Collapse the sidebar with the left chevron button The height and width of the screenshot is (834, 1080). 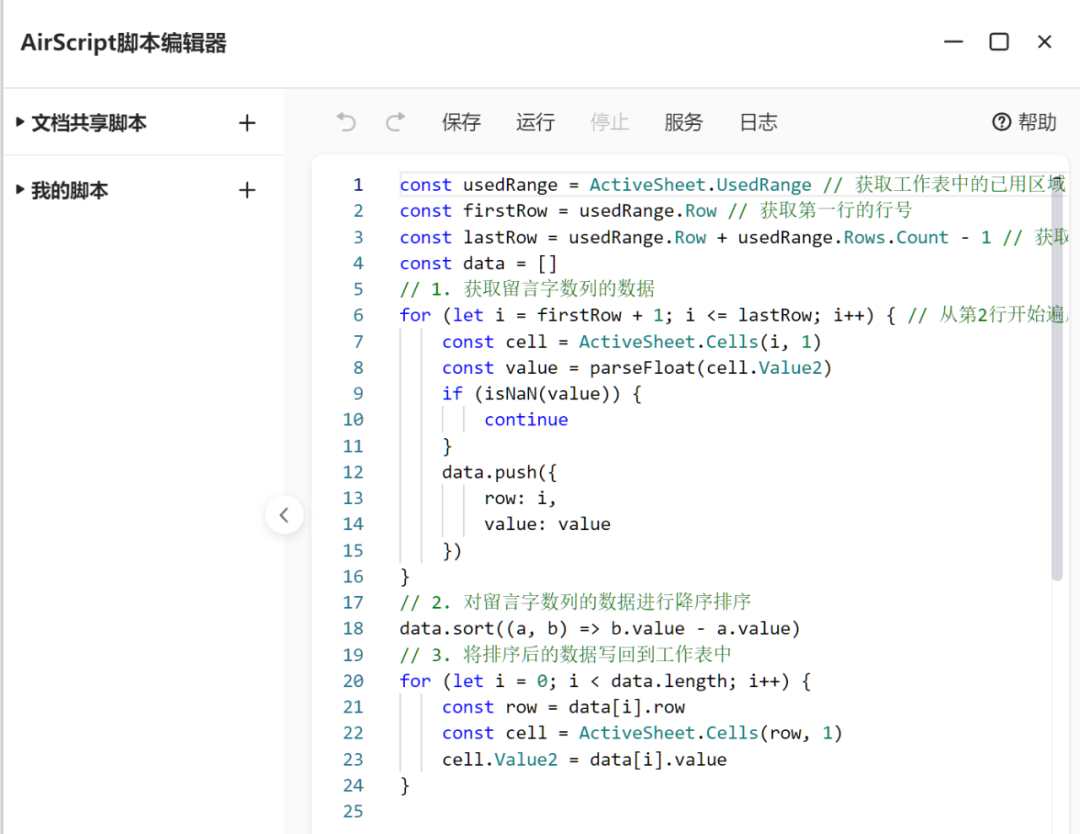284,514
